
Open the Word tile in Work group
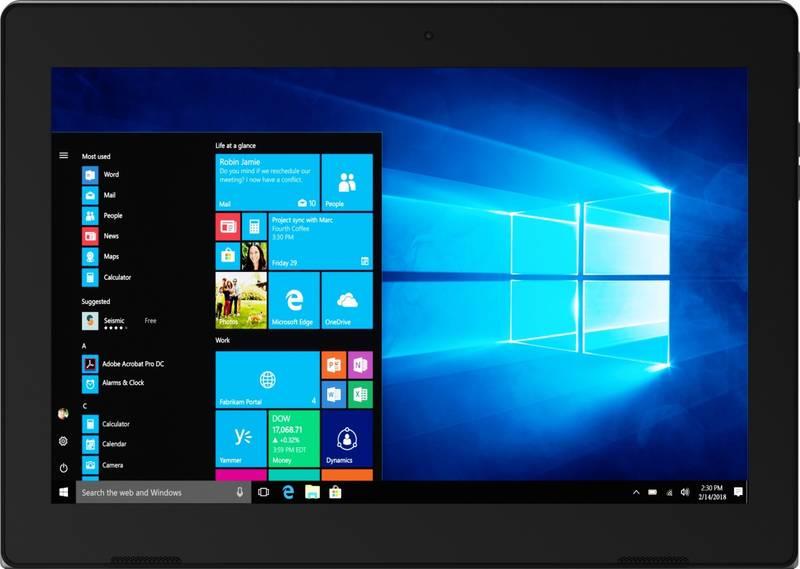click(x=334, y=394)
